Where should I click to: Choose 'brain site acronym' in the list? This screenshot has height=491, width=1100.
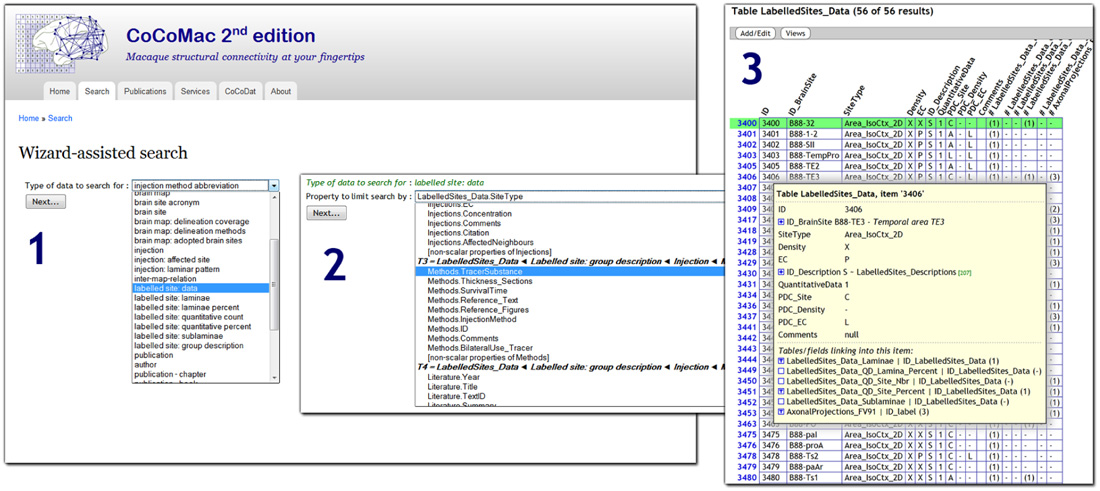168,202
